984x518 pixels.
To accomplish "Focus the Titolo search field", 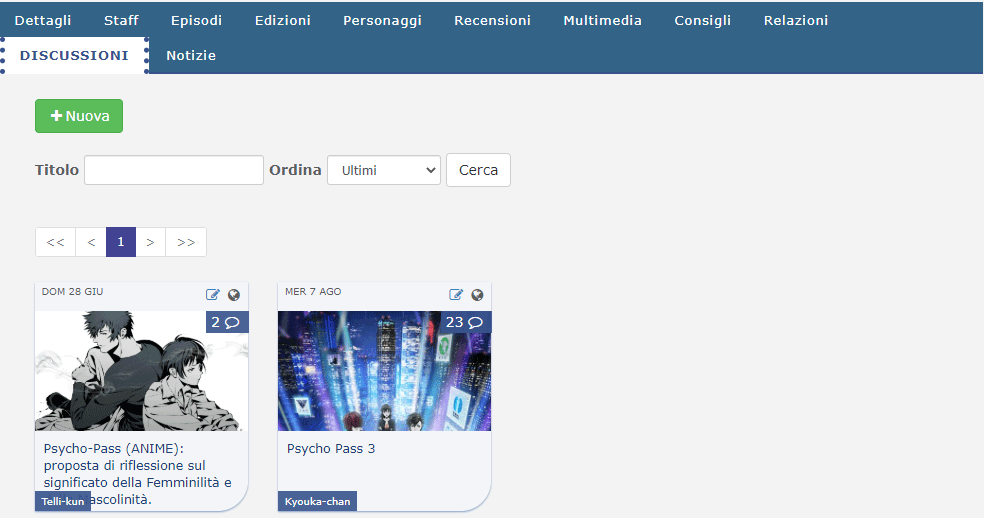I will pos(174,170).
